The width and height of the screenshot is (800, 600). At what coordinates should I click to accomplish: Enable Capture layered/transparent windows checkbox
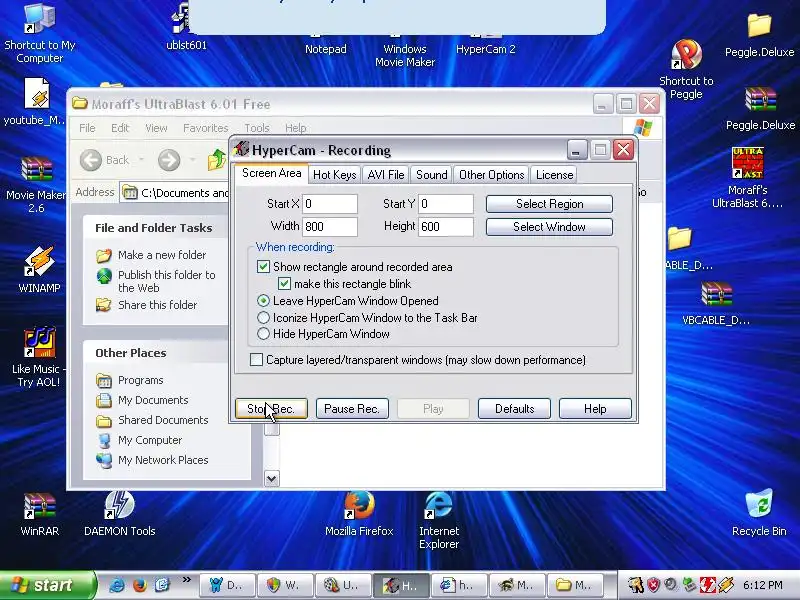point(257,360)
